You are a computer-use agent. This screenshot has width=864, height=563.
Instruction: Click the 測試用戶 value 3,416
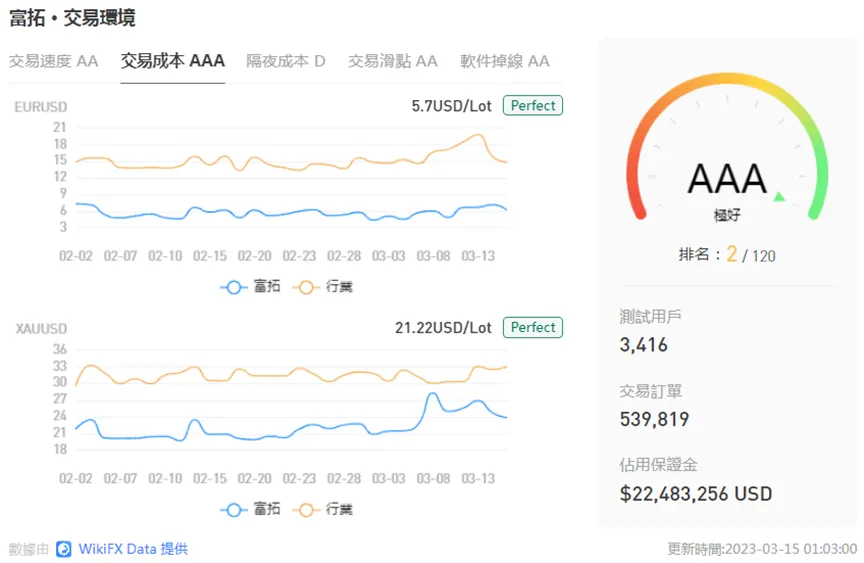click(x=644, y=345)
